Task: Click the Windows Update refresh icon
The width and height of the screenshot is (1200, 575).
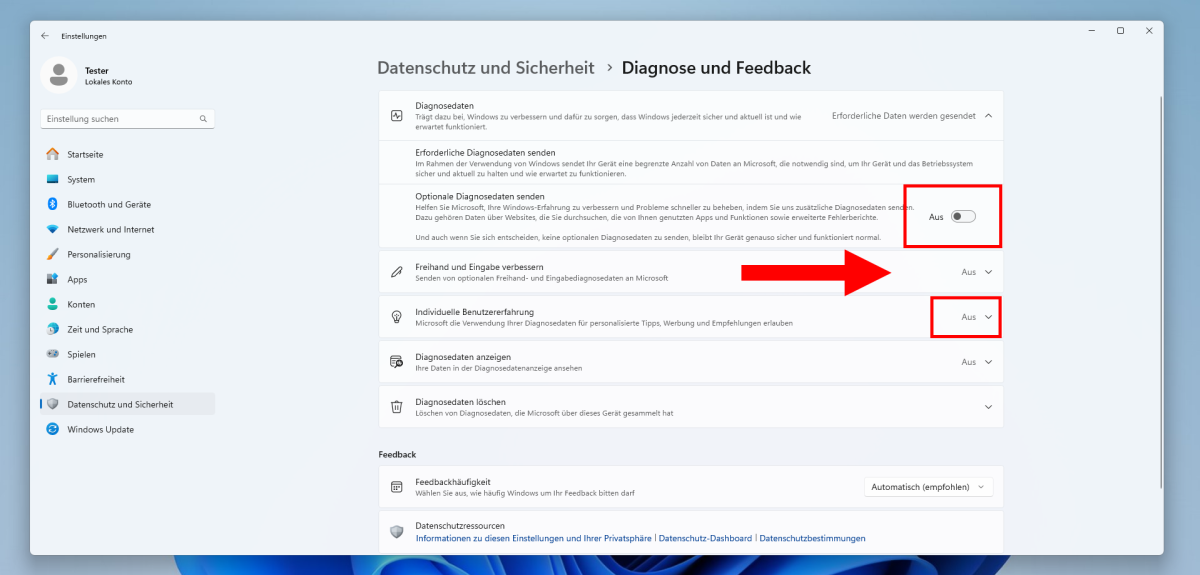Action: pos(53,429)
